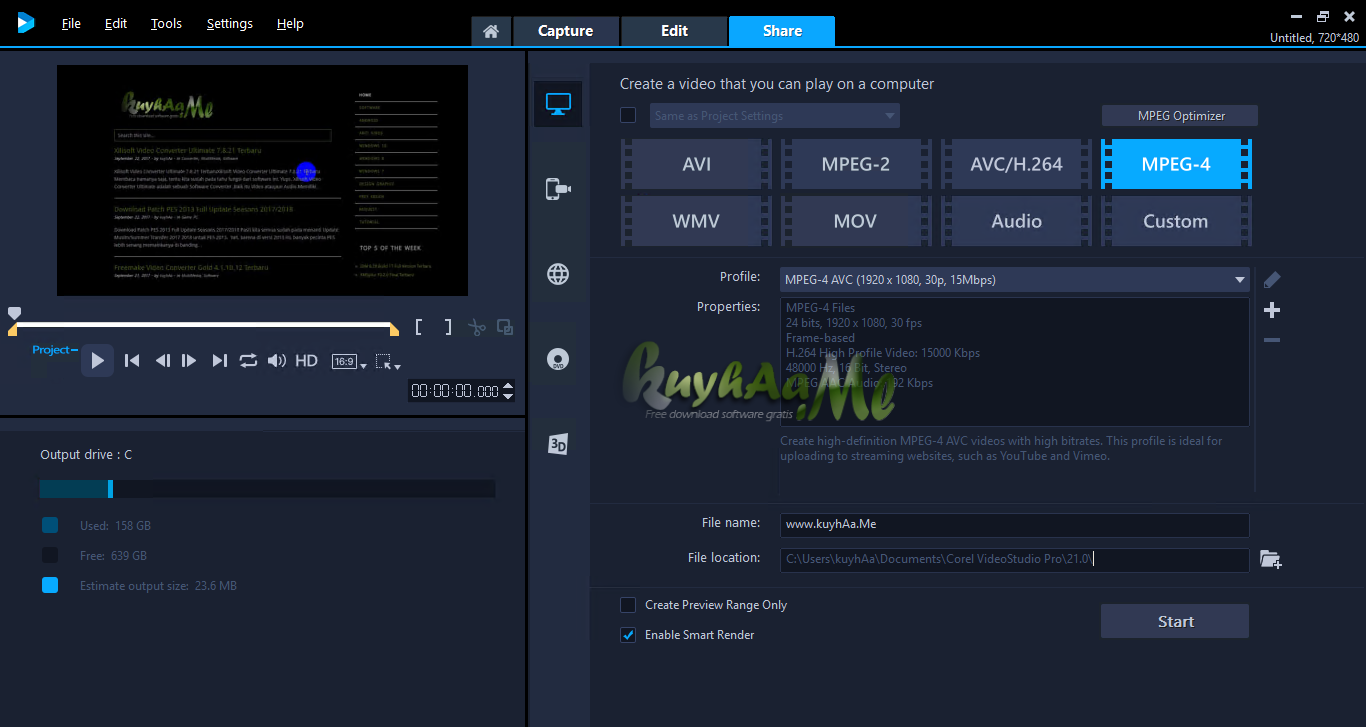Select the Device output category icon
The width and height of the screenshot is (1366, 727).
pyautogui.click(x=558, y=189)
